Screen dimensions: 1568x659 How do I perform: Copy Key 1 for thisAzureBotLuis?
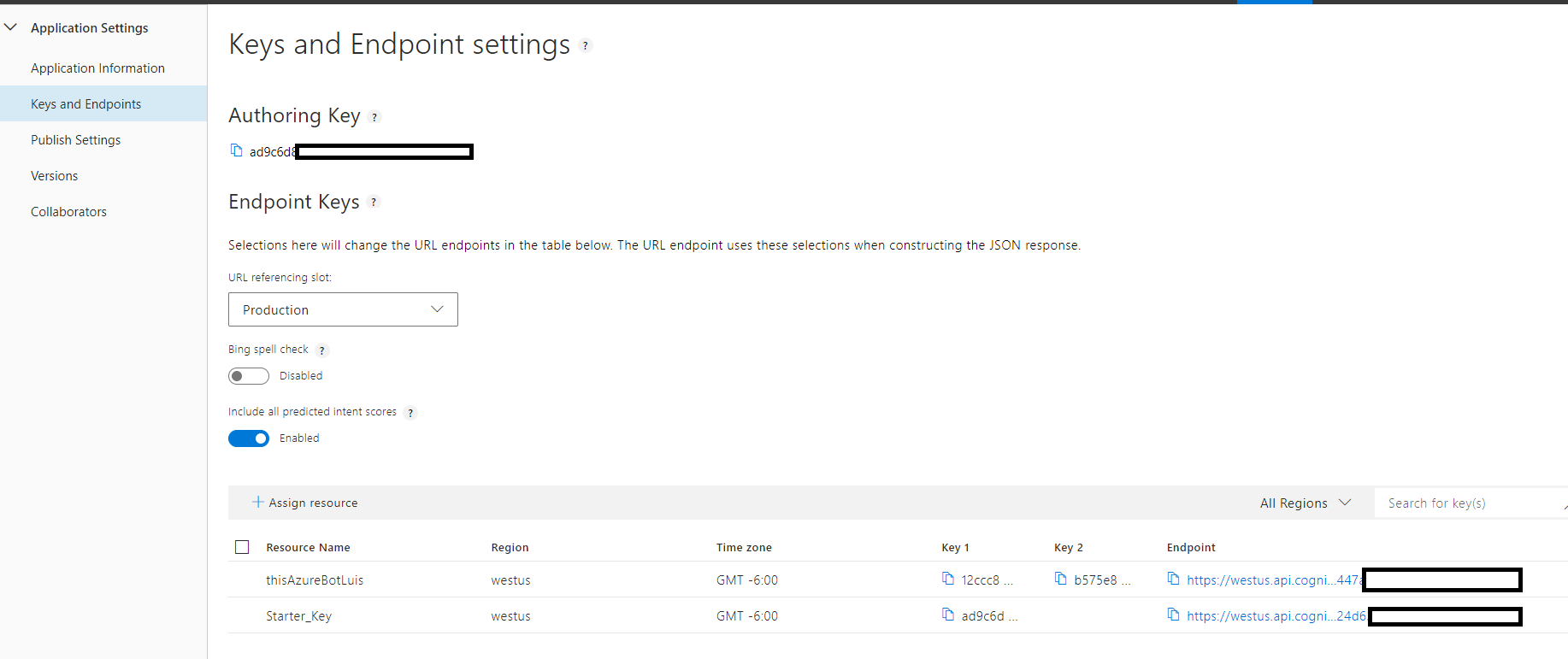pos(948,579)
